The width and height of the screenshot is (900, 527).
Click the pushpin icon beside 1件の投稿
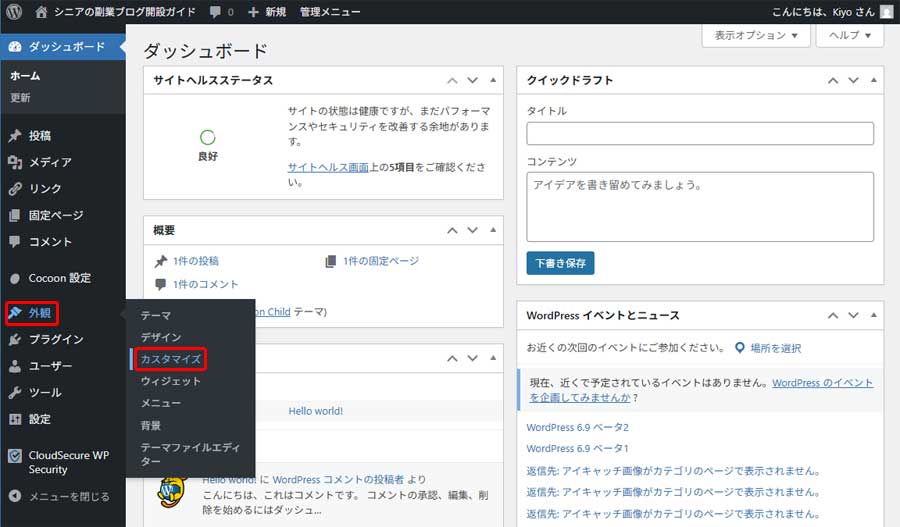161,261
